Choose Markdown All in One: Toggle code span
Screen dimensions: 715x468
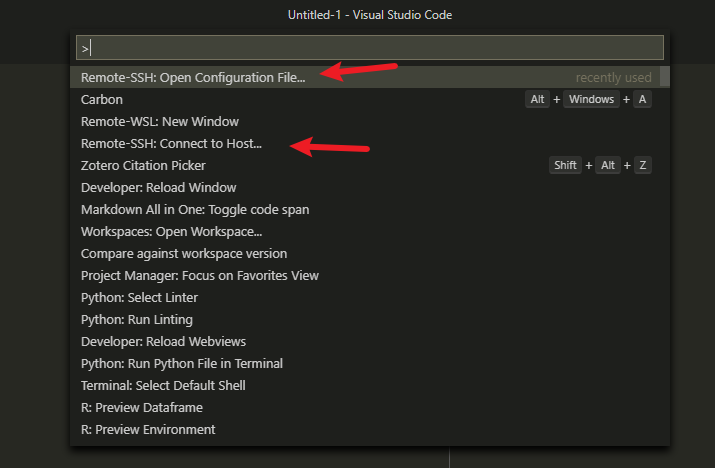point(369,209)
